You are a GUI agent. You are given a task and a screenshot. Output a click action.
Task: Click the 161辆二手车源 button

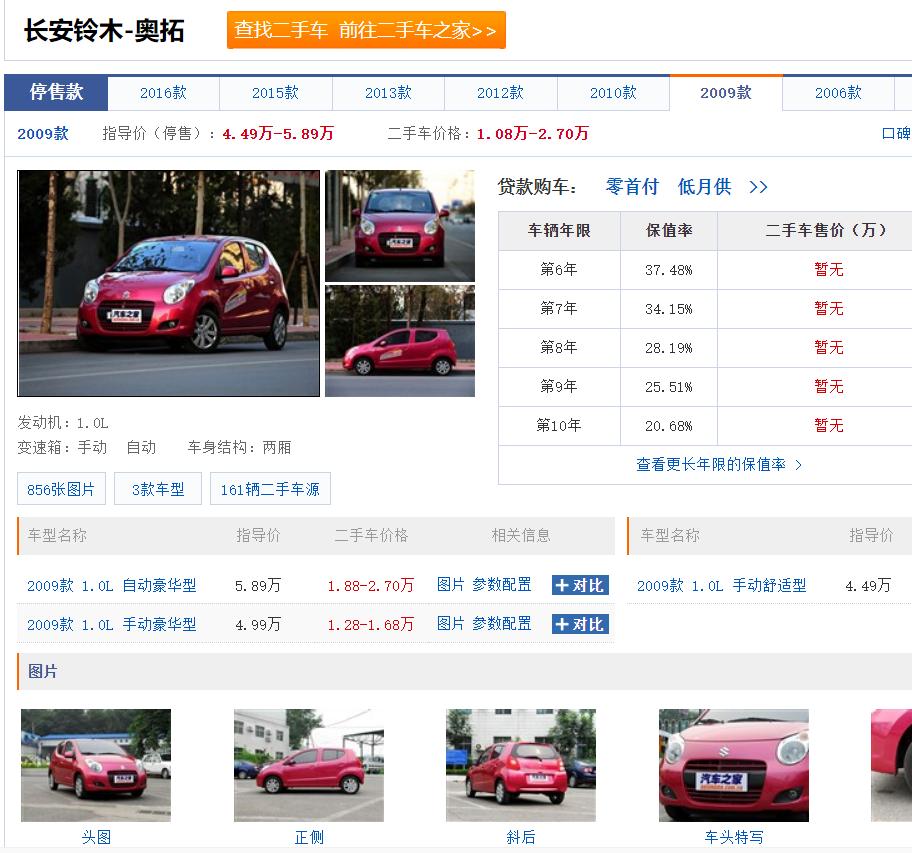tap(270, 489)
